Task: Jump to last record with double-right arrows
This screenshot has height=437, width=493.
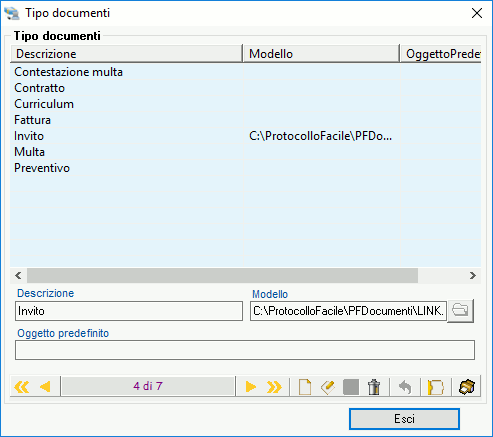Action: click(274, 387)
